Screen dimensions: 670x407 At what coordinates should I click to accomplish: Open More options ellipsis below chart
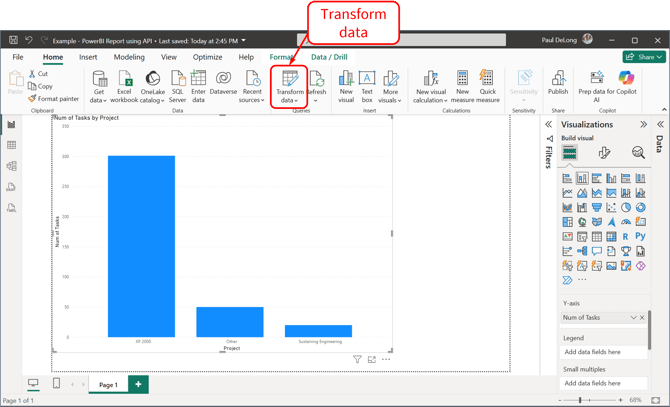(386, 360)
